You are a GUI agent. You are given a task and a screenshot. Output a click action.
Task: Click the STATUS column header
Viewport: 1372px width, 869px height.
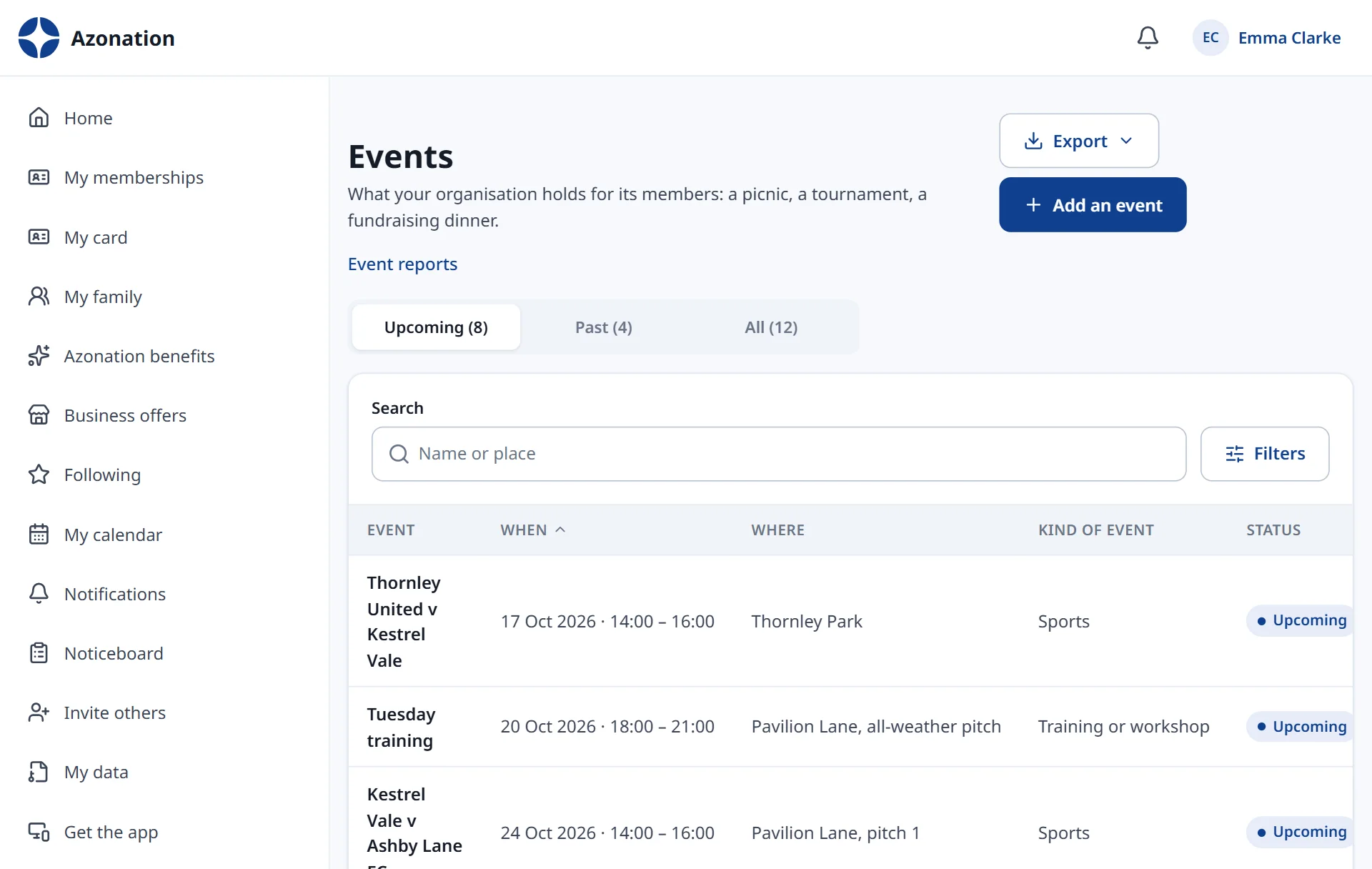[x=1273, y=530]
